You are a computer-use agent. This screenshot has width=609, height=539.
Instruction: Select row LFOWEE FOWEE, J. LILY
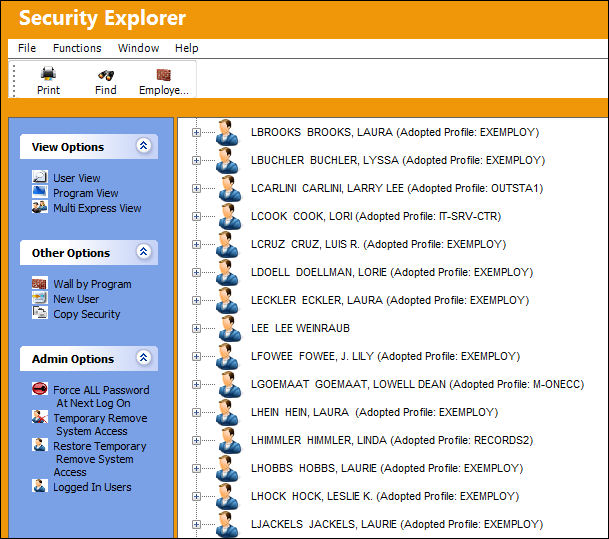pyautogui.click(x=385, y=356)
